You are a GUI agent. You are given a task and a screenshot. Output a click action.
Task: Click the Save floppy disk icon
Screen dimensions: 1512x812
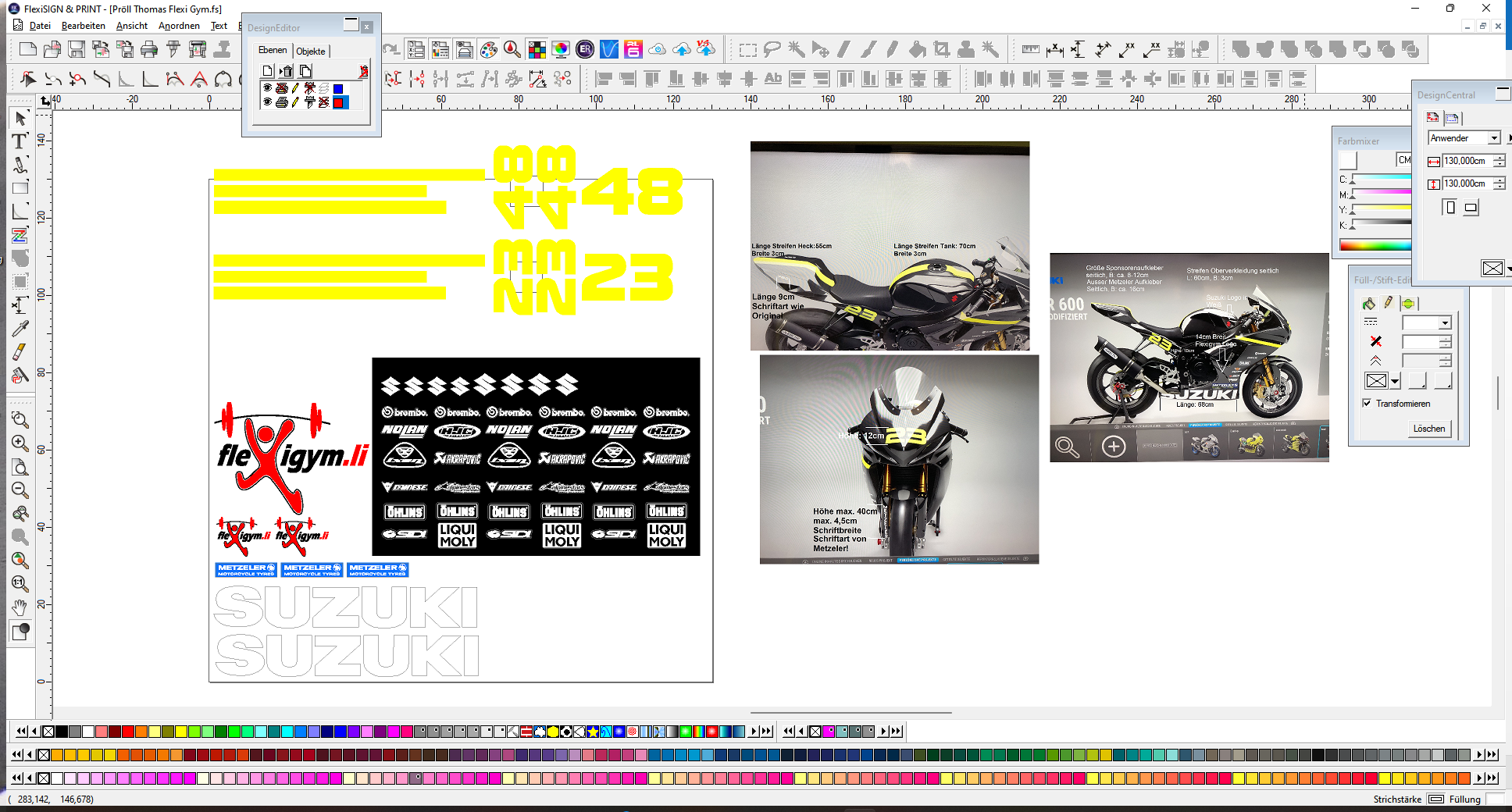pyautogui.click(x=76, y=50)
